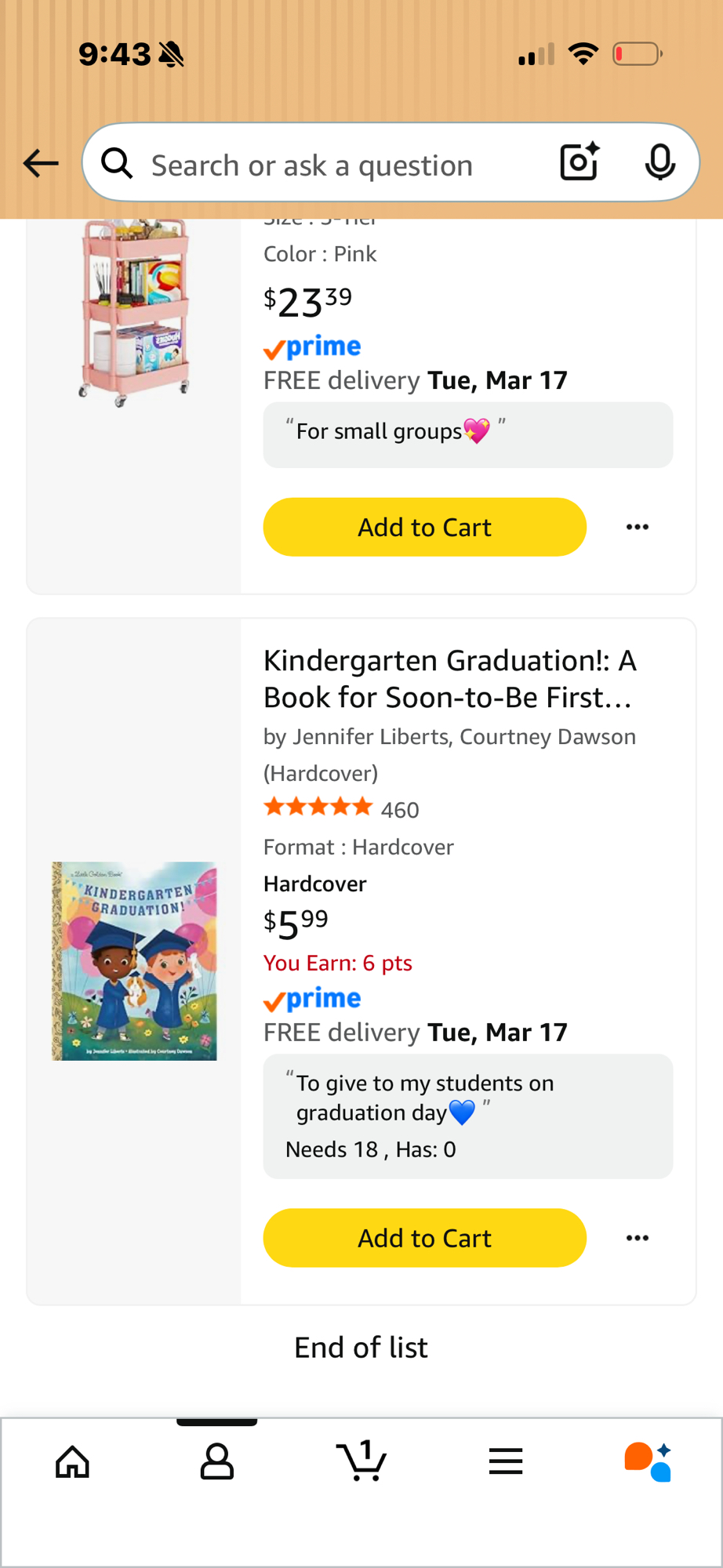Open the account profile tab icon

[217, 1461]
